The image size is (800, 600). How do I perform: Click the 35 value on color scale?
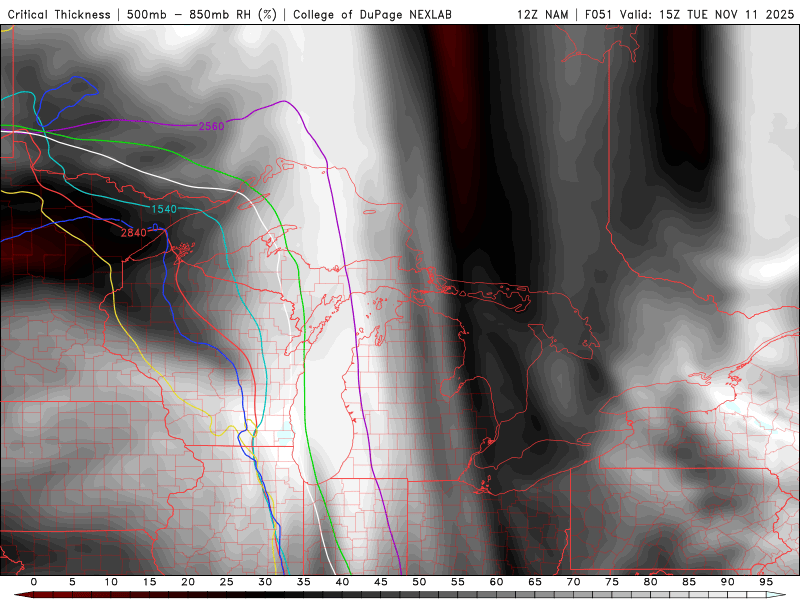point(304,582)
